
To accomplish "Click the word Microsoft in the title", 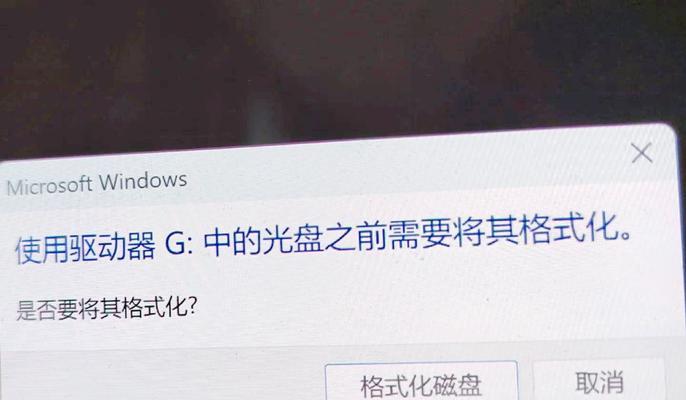I will click(x=49, y=186).
